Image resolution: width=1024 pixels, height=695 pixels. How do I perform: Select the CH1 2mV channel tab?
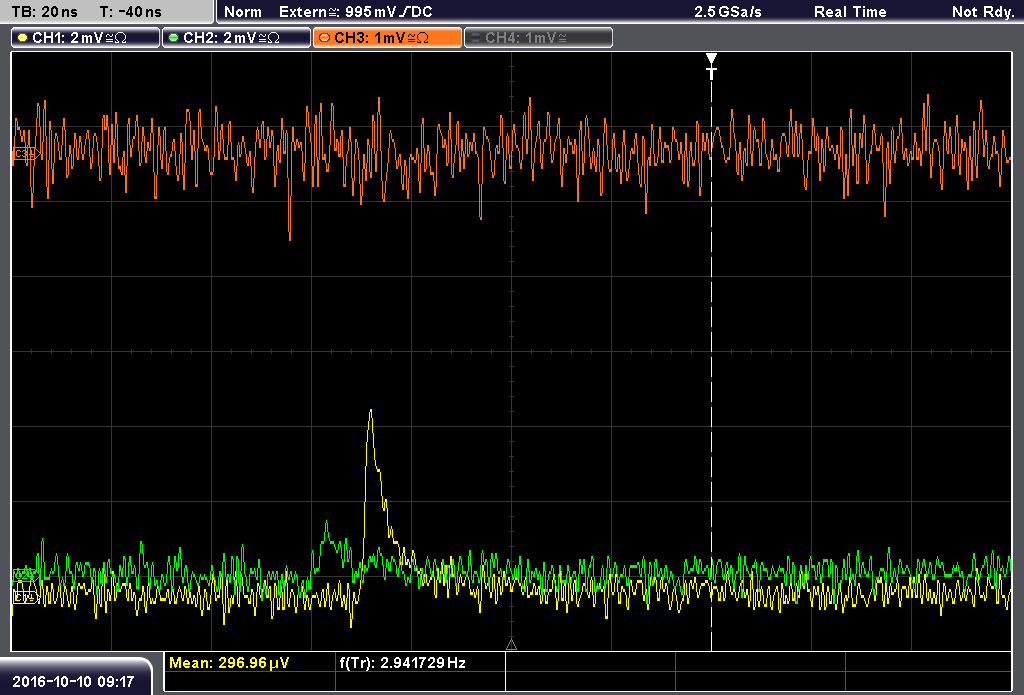pos(86,38)
